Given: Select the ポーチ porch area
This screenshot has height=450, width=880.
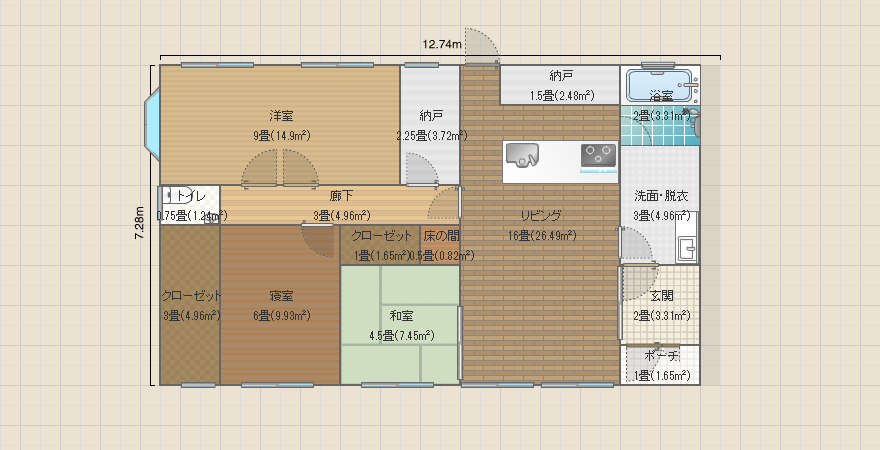Looking at the screenshot, I should [x=660, y=366].
